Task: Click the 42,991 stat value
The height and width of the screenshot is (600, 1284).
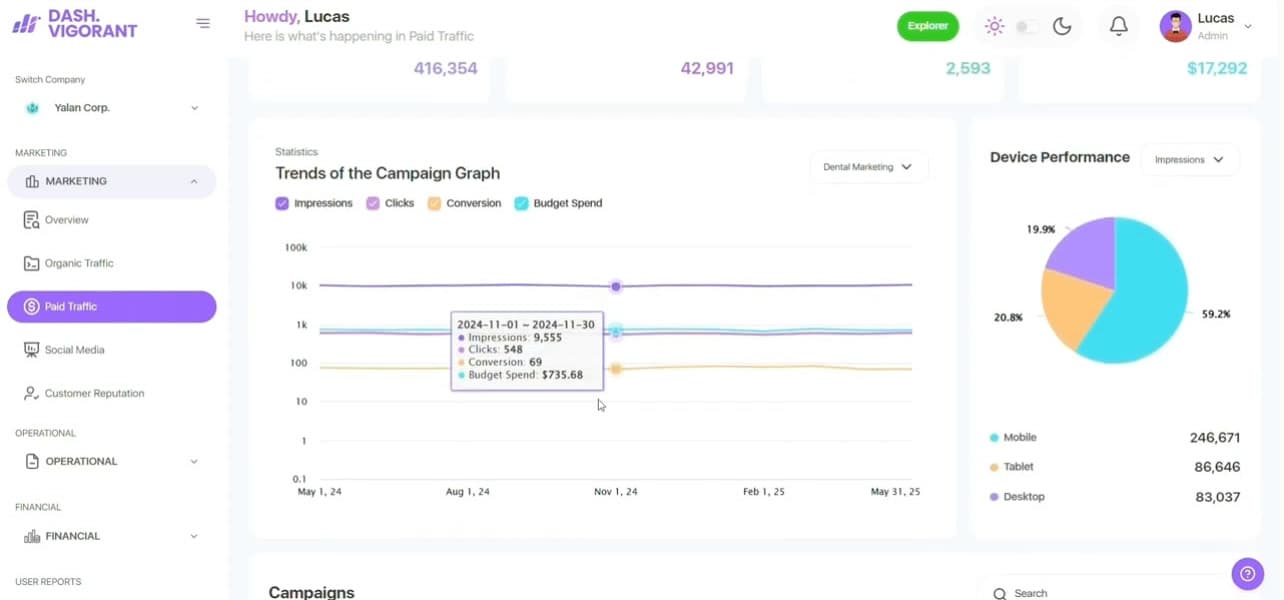Action: [x=707, y=69]
